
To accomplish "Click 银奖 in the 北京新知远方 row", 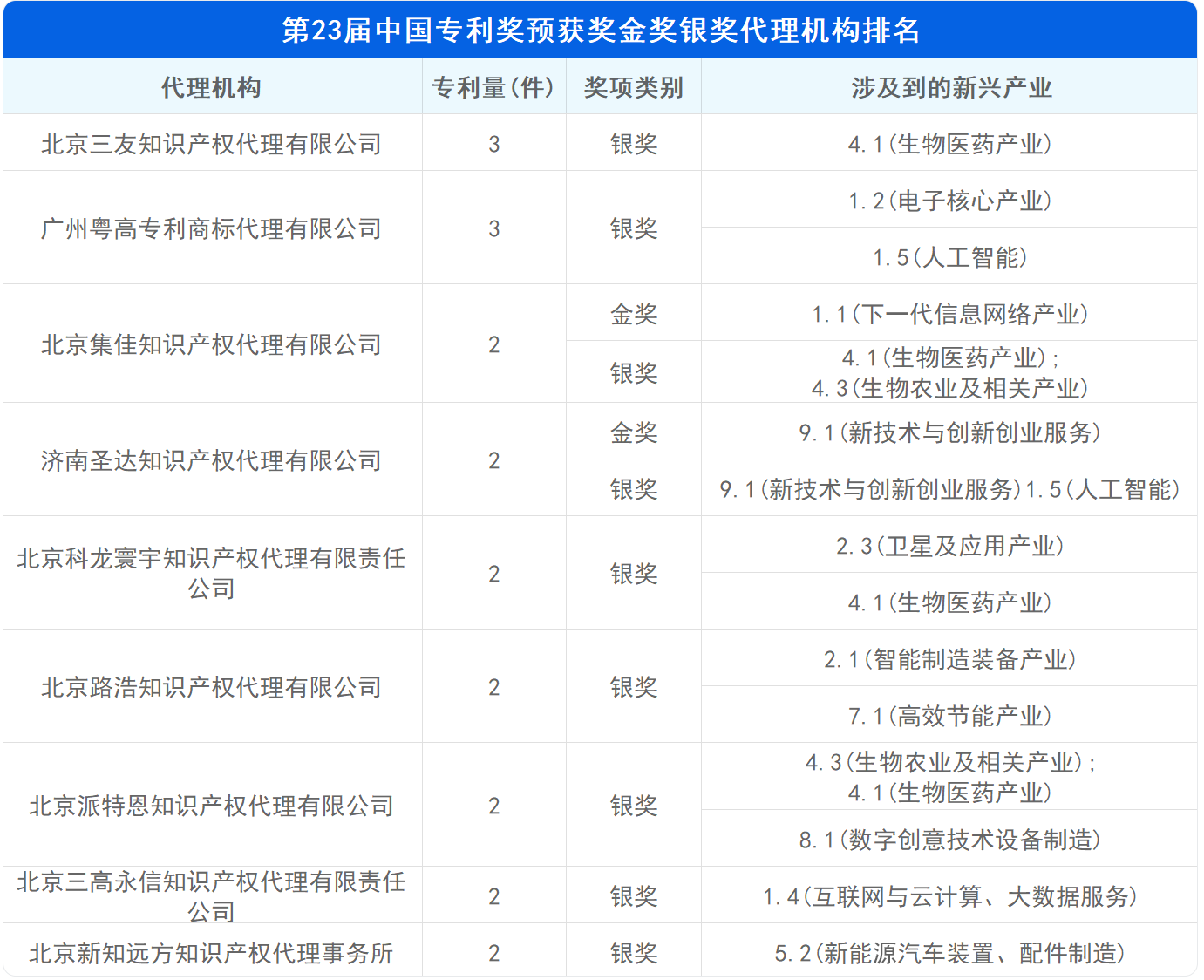I will 634,951.
